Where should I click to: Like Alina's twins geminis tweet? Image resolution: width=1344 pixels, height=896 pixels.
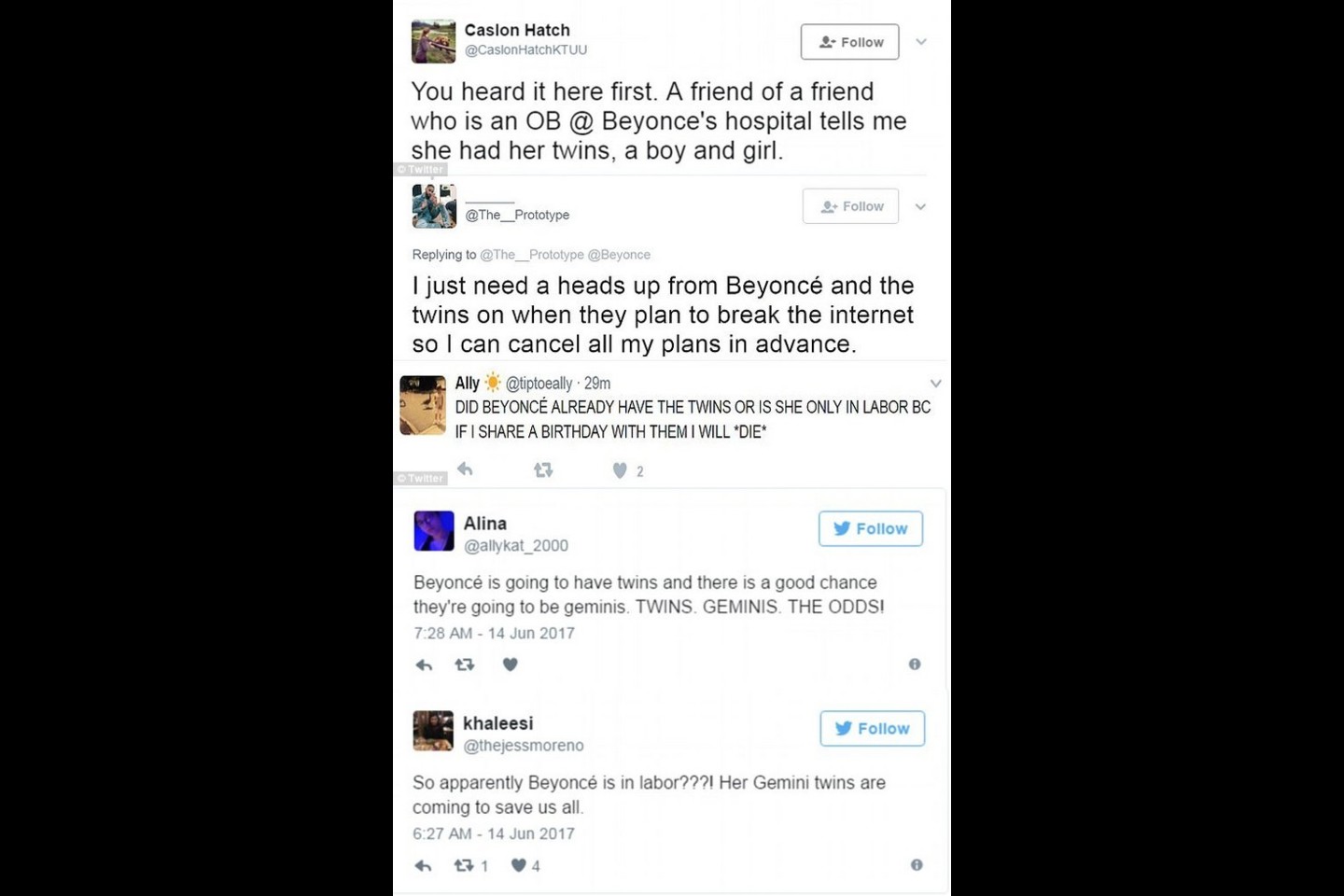510,665
